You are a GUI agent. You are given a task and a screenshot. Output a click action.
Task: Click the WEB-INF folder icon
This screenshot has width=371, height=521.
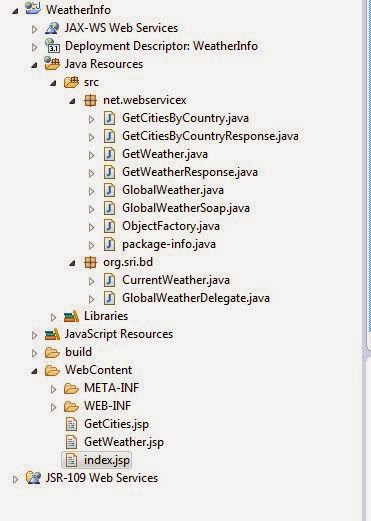pos(71,406)
